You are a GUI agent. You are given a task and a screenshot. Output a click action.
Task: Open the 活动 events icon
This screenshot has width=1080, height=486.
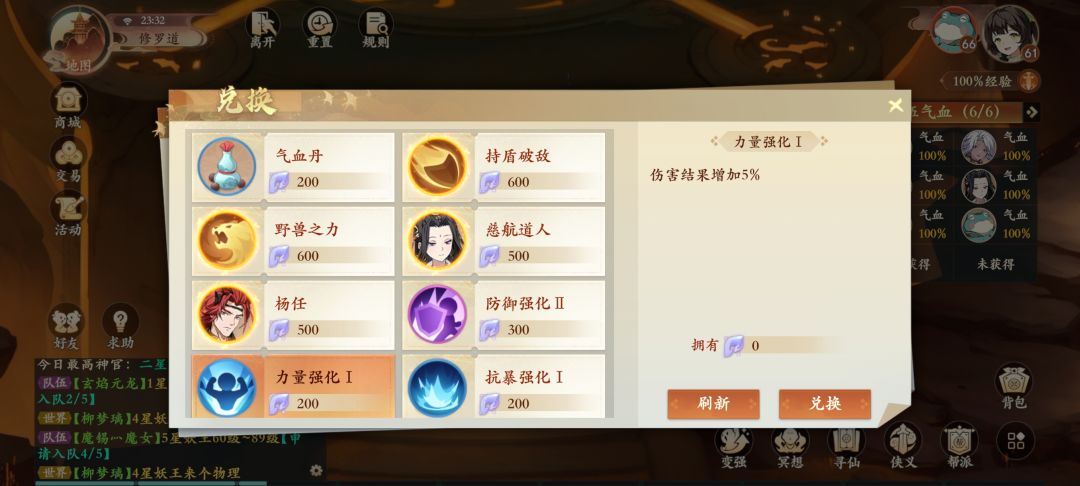[68, 213]
